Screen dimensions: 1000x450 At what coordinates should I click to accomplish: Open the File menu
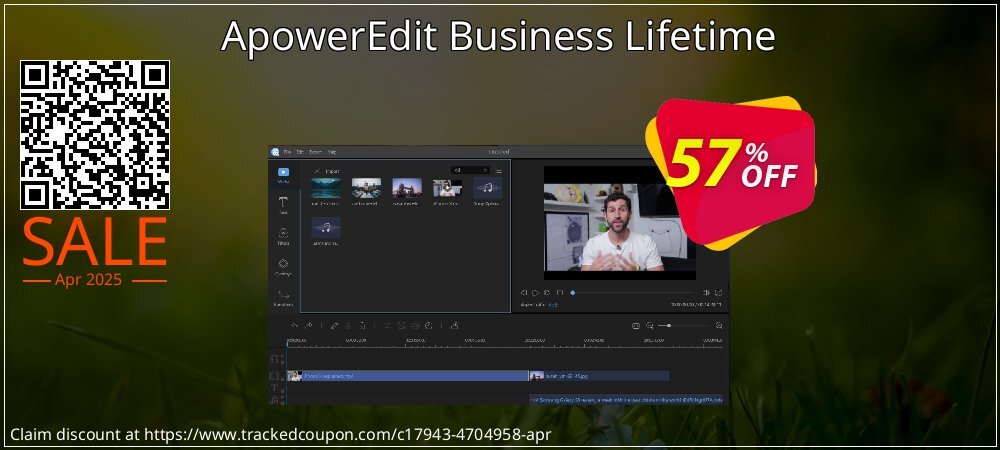287,152
